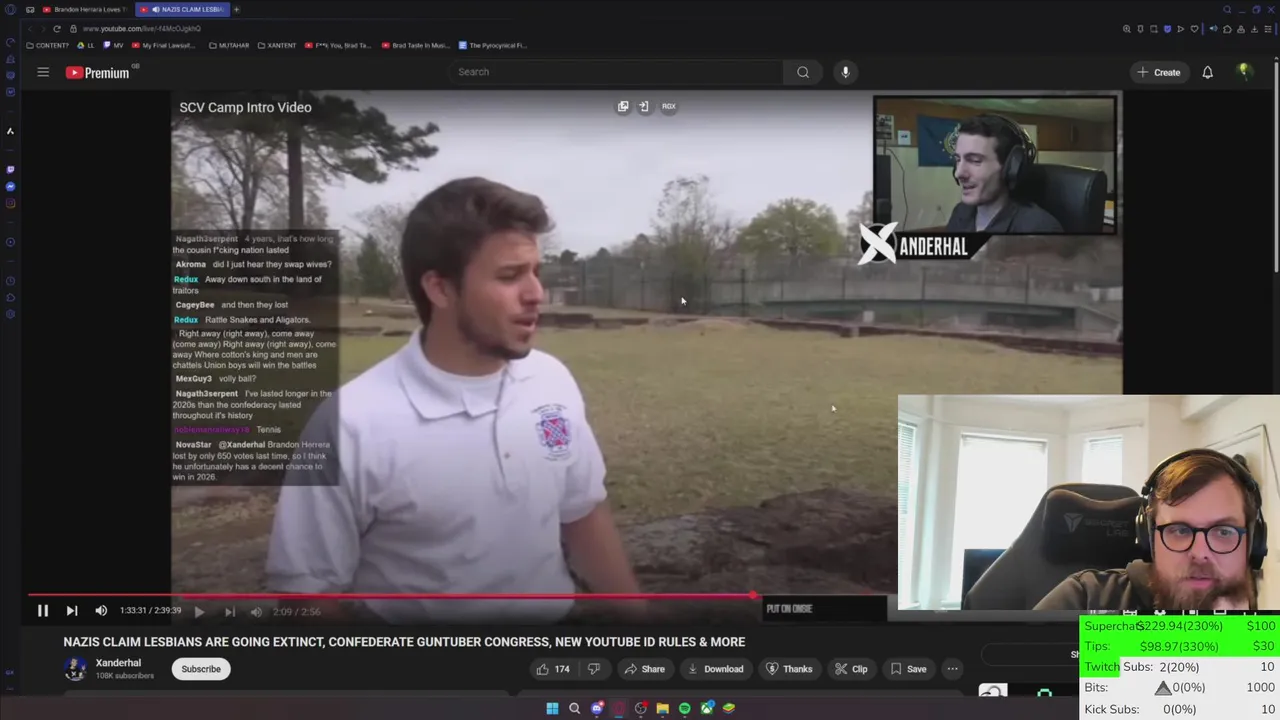Click inner video volume icon
This screenshot has height=720, width=1280.
coord(256,611)
